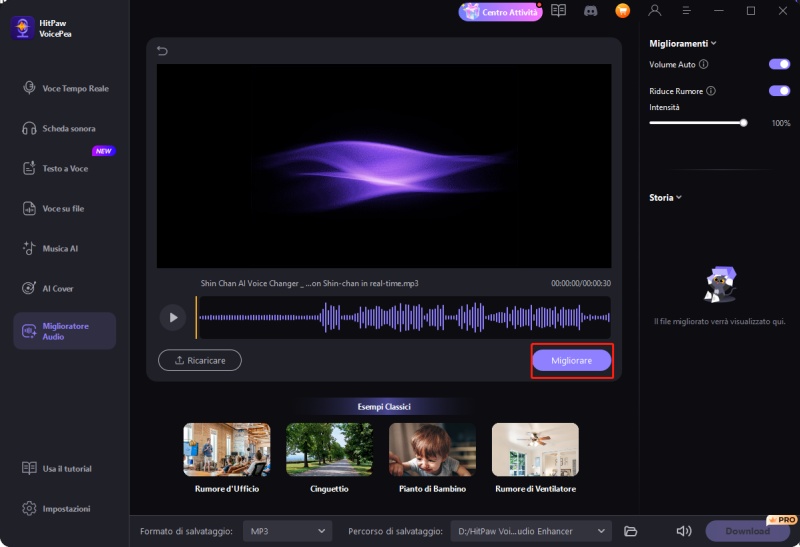Open the MP3 save format dropdown
800x547 pixels.
[x=288, y=531]
